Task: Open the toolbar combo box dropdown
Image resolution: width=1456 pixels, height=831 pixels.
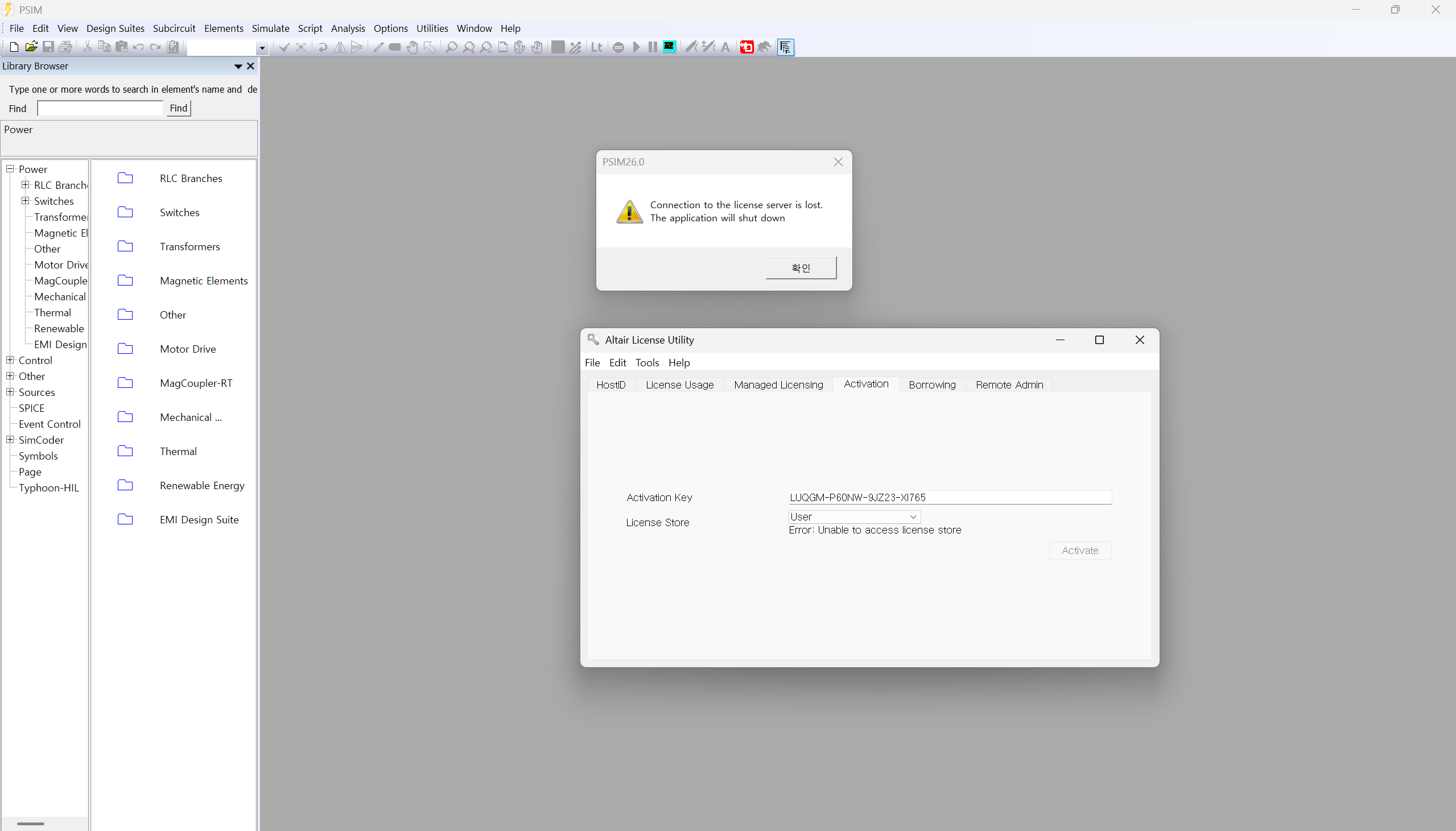Action: point(262,48)
